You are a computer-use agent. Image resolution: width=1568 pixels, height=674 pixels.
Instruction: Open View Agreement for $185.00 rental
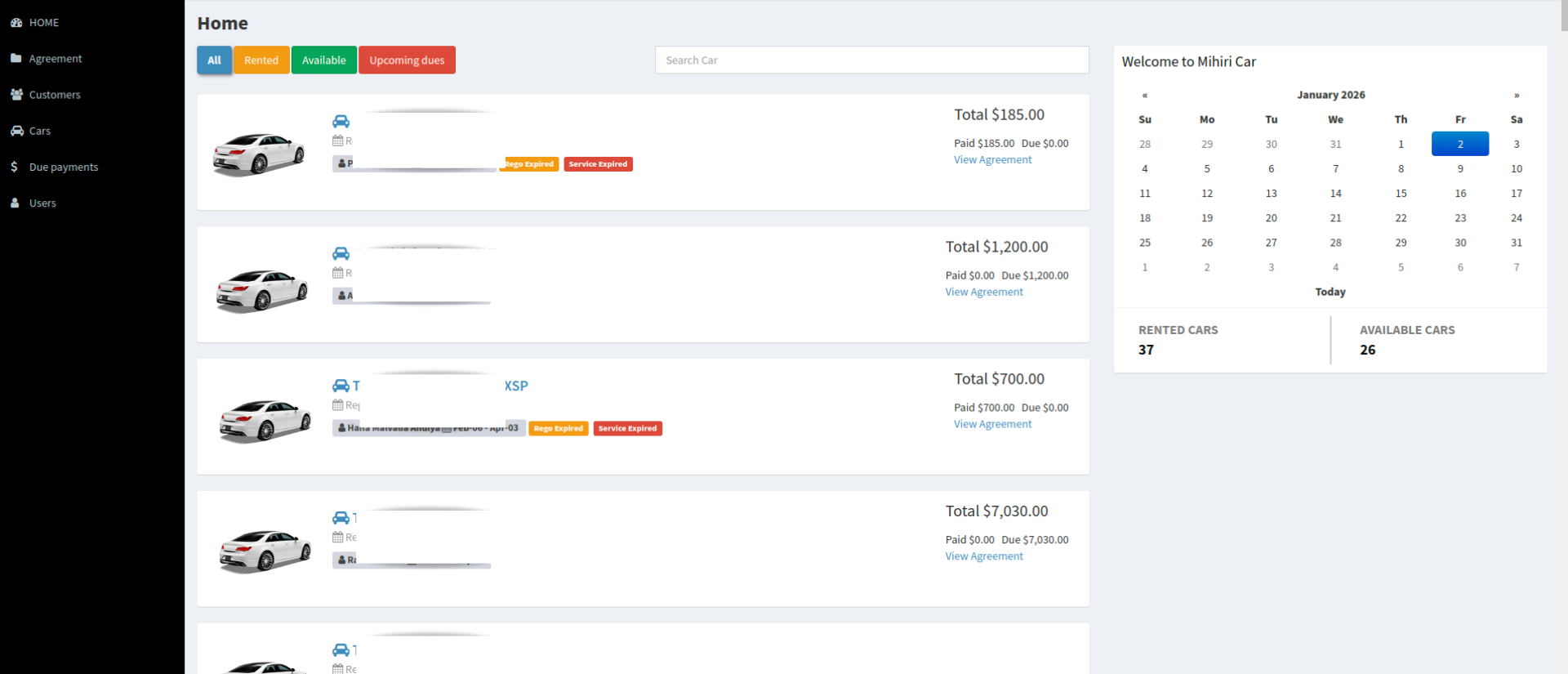pyautogui.click(x=993, y=160)
